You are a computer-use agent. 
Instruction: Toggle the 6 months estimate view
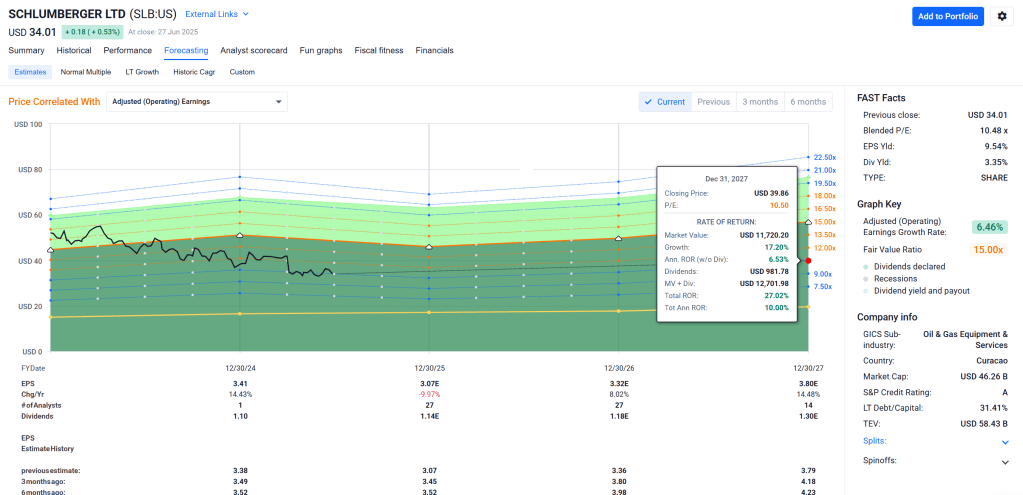(808, 102)
